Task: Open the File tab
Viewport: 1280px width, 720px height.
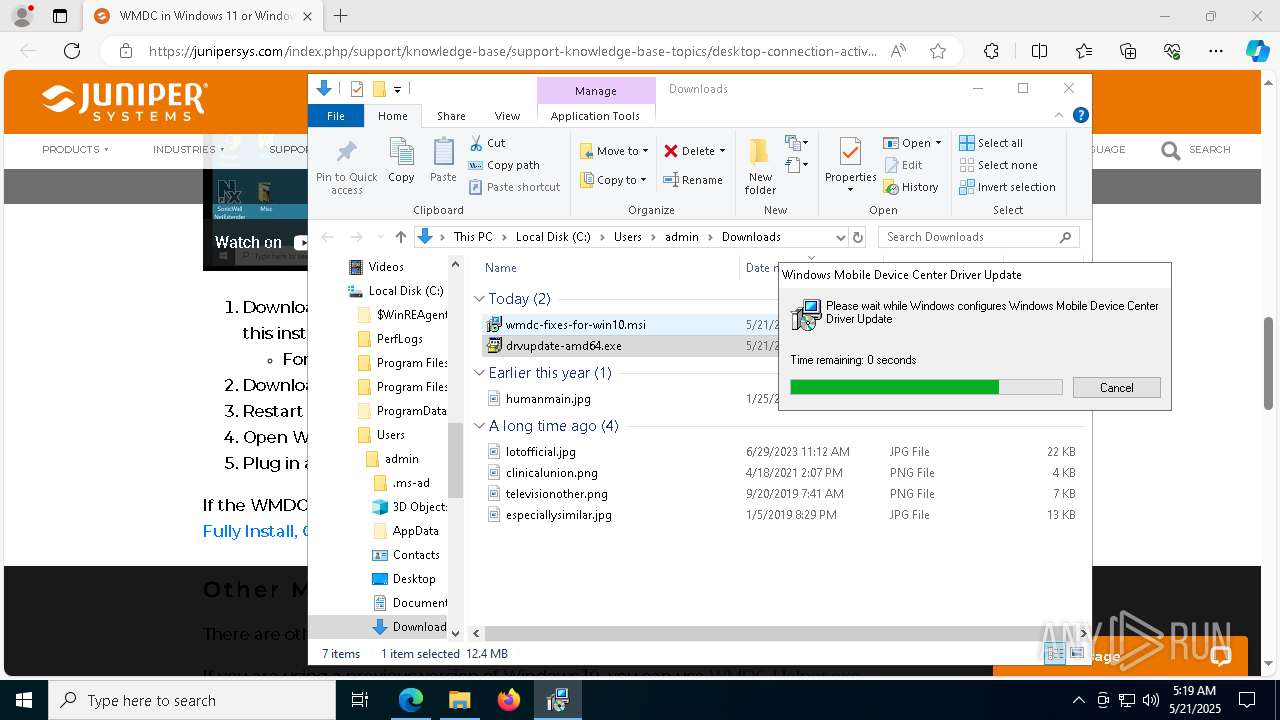Action: click(336, 116)
